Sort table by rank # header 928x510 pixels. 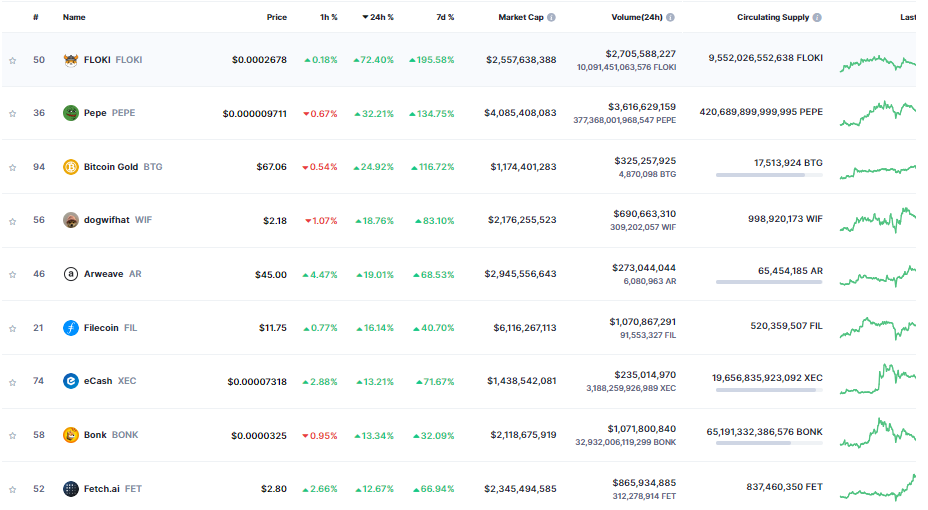pos(36,17)
